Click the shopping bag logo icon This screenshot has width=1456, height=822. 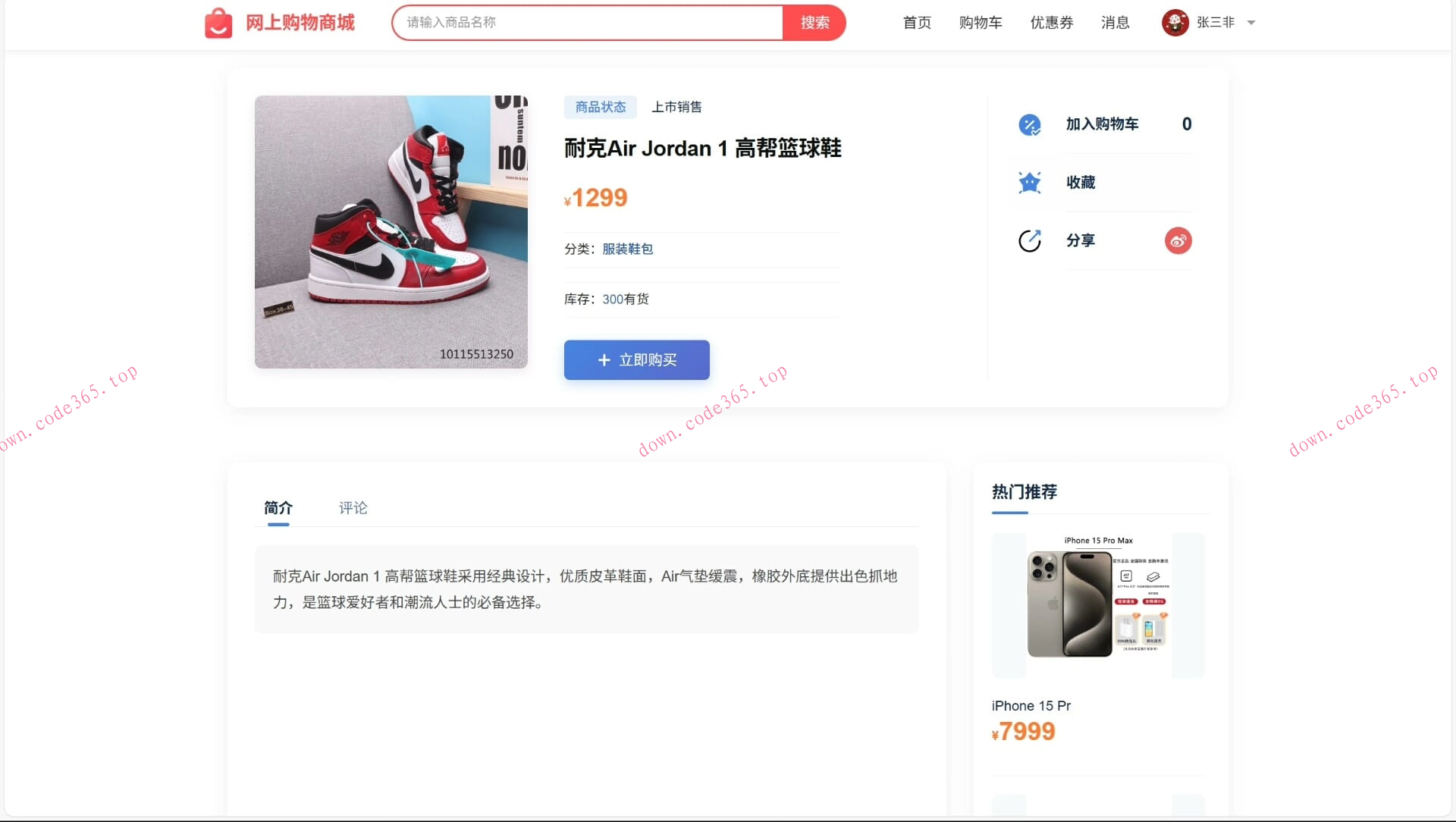tap(219, 22)
